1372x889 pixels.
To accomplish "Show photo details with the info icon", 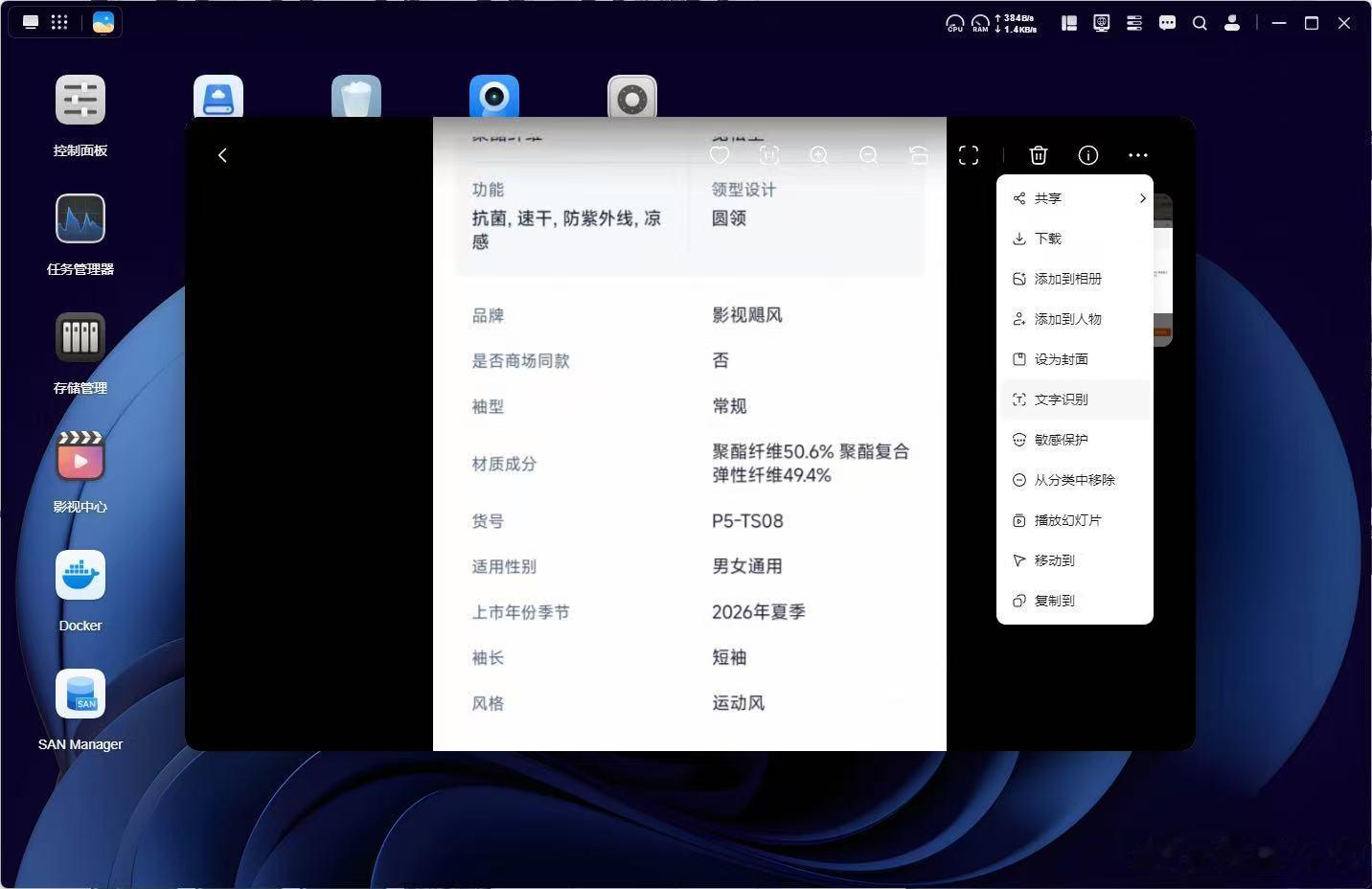I will click(x=1088, y=155).
